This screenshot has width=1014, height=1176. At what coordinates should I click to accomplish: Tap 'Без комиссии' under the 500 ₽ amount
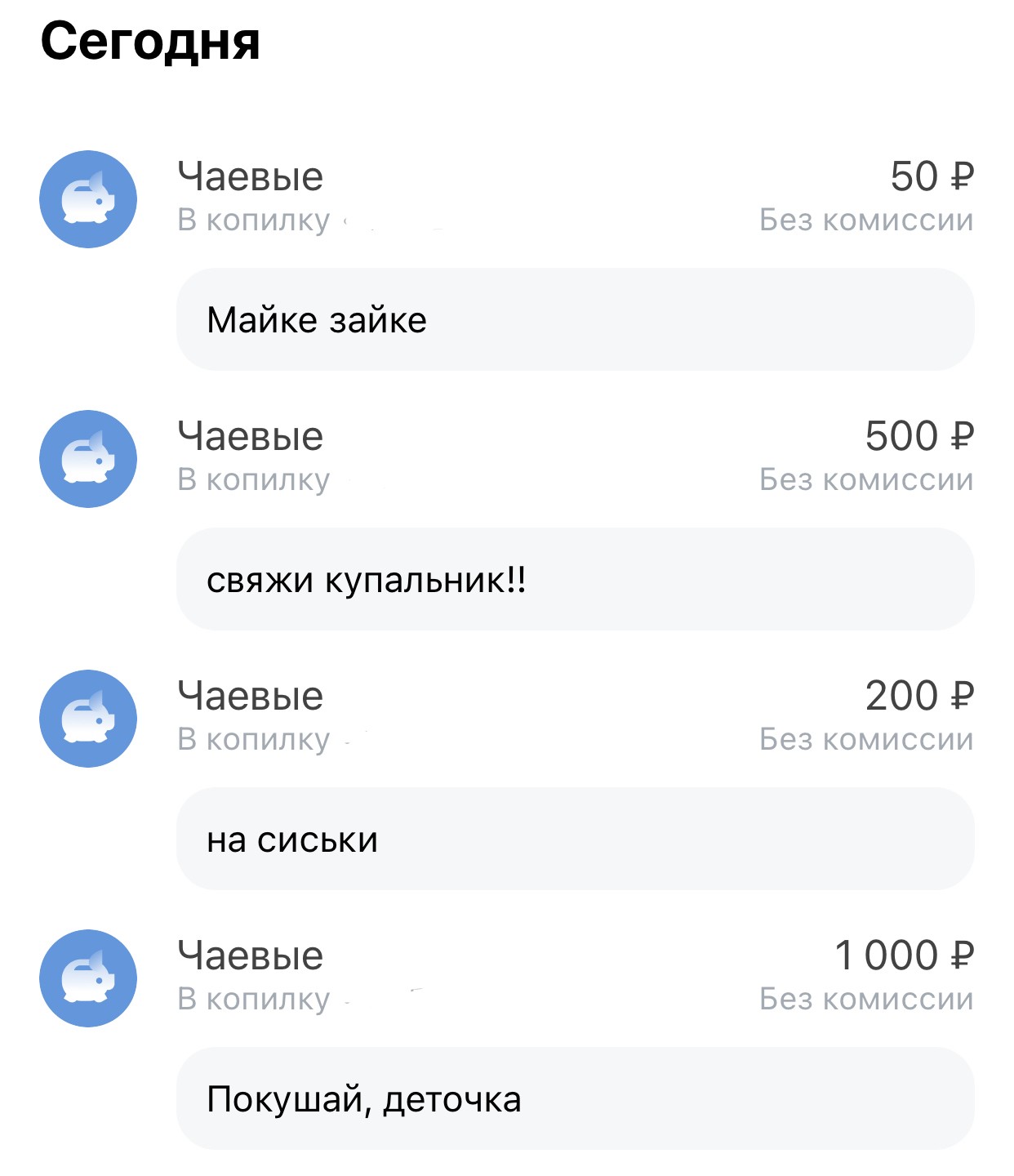pos(866,479)
